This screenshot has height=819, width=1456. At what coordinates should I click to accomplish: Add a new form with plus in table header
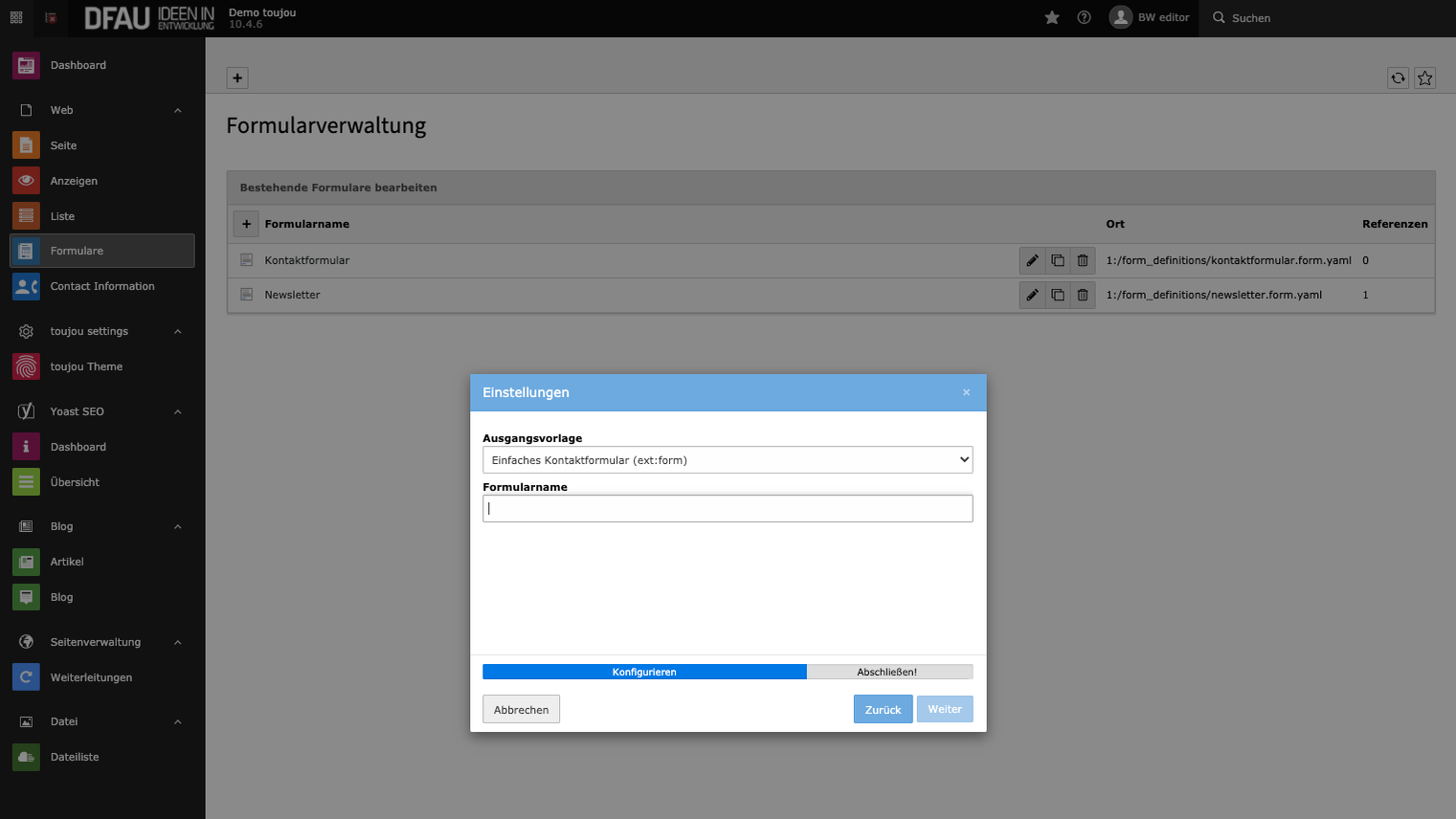246,224
